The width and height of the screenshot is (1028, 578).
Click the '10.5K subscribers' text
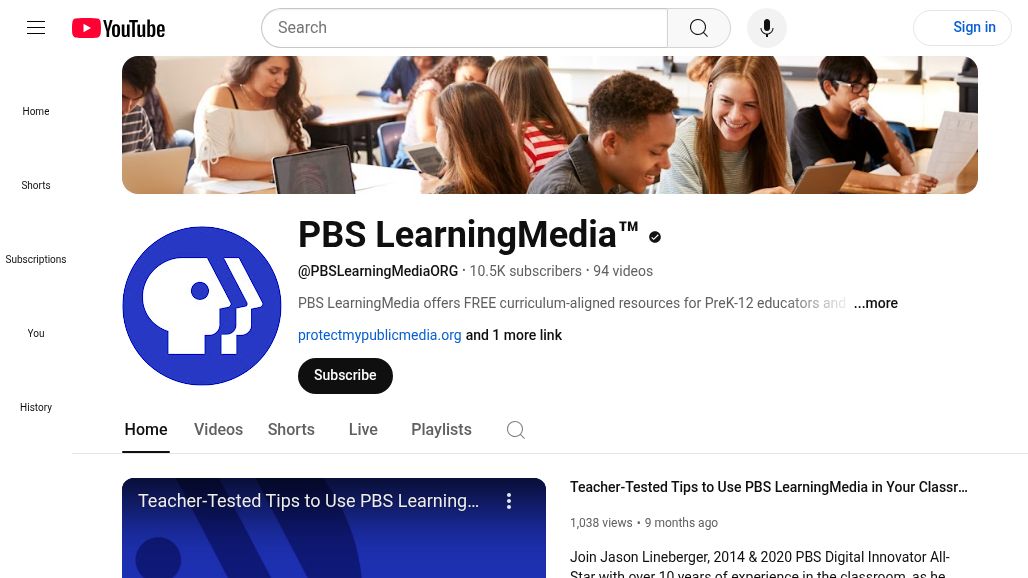pyautogui.click(x=526, y=271)
